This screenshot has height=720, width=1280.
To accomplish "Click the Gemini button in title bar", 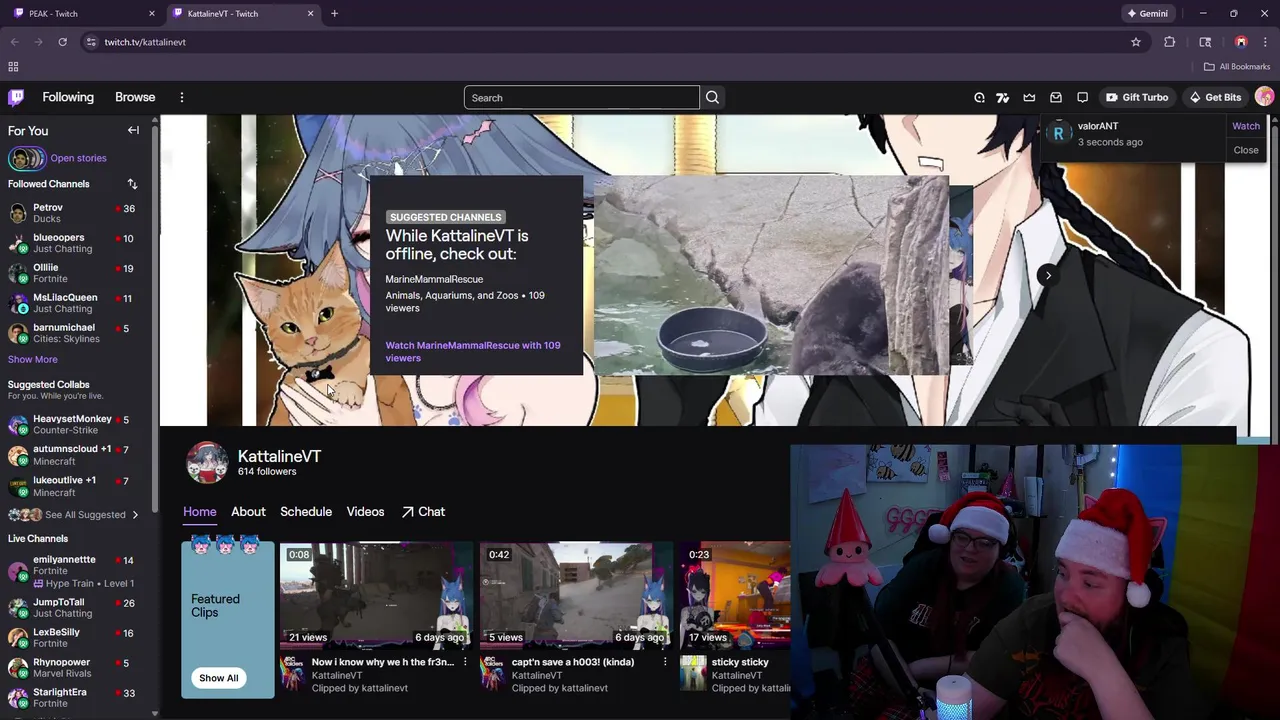I will click(x=1147, y=14).
